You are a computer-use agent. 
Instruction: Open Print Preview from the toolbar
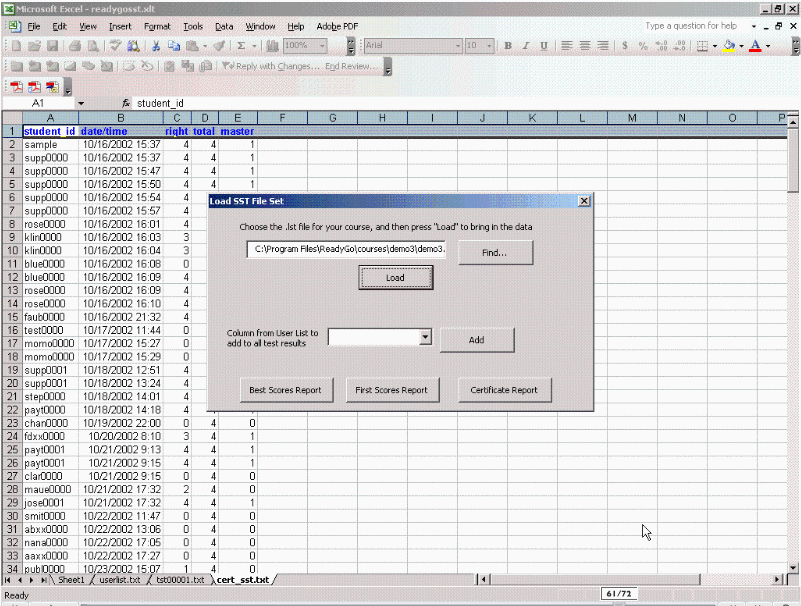93,46
